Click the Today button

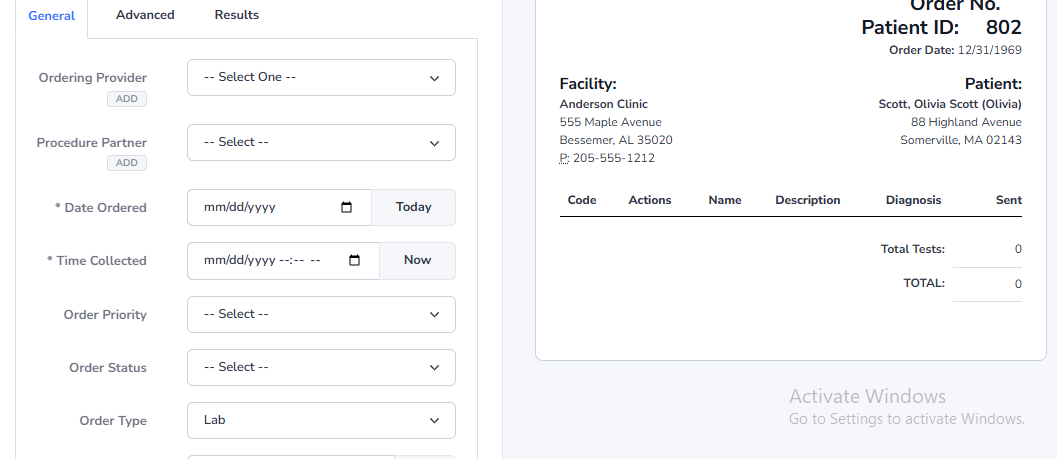click(413, 208)
